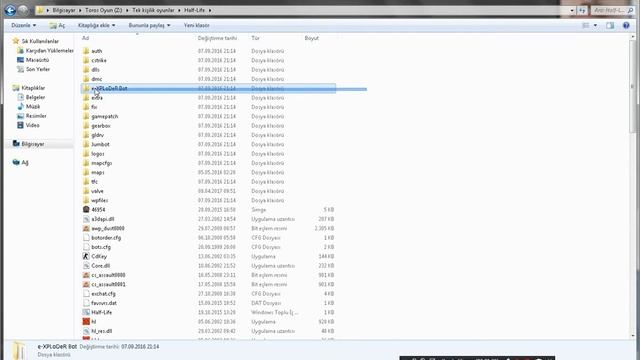Select the auth folder name
Image resolution: width=640 pixels, height=360 pixels.
point(96,51)
